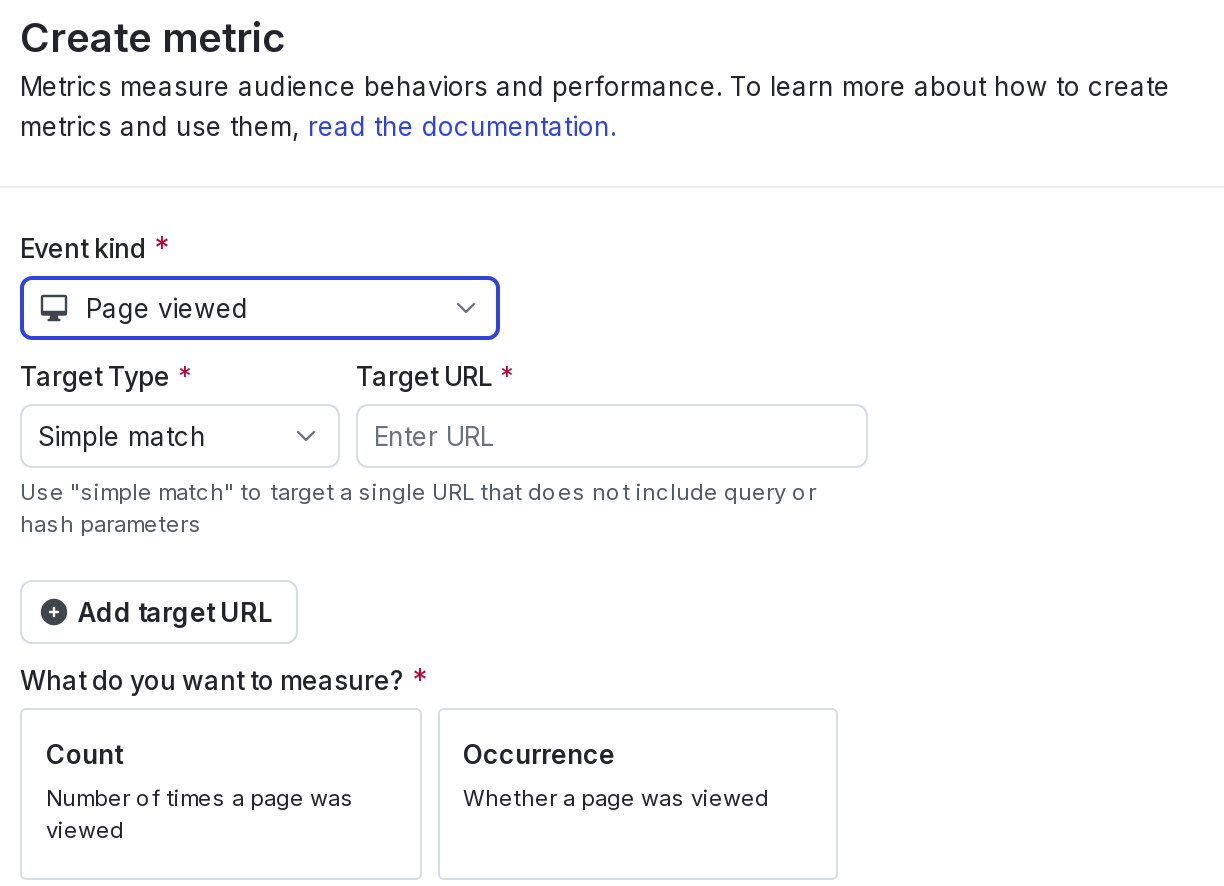Image resolution: width=1224 pixels, height=886 pixels.
Task: Click the Add target URL button
Action: tap(158, 611)
